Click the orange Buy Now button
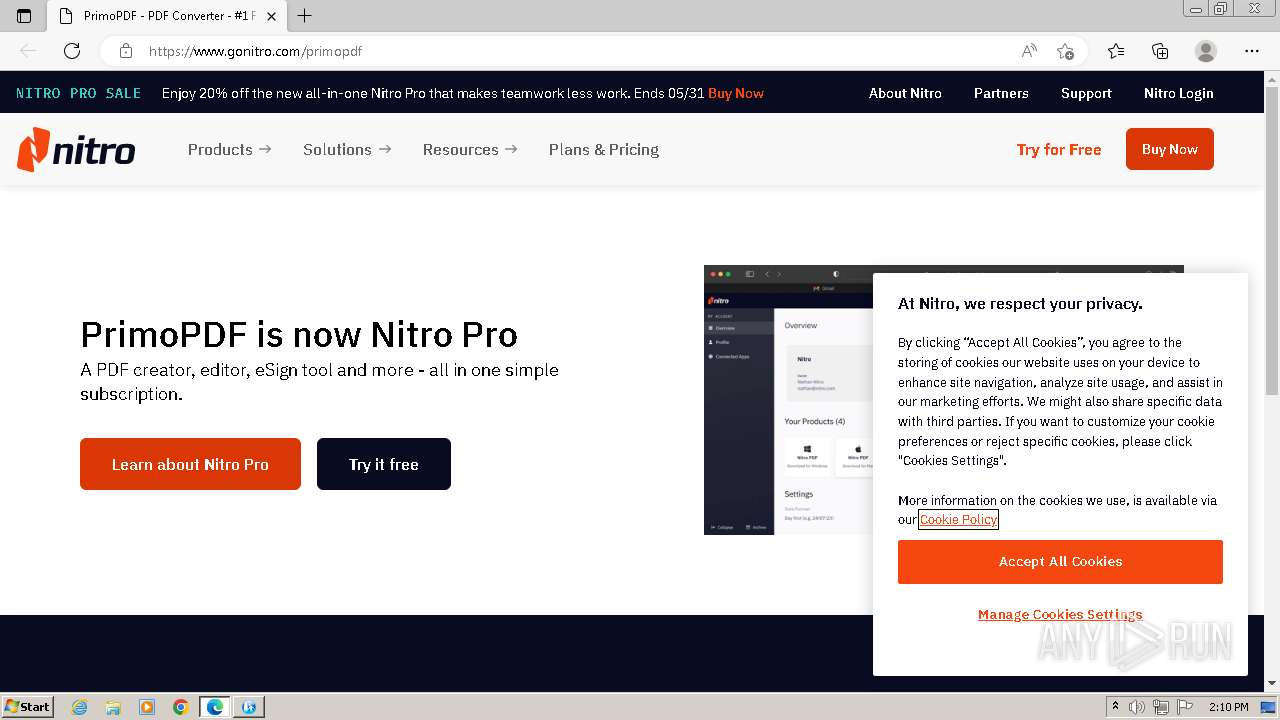 [x=1170, y=149]
